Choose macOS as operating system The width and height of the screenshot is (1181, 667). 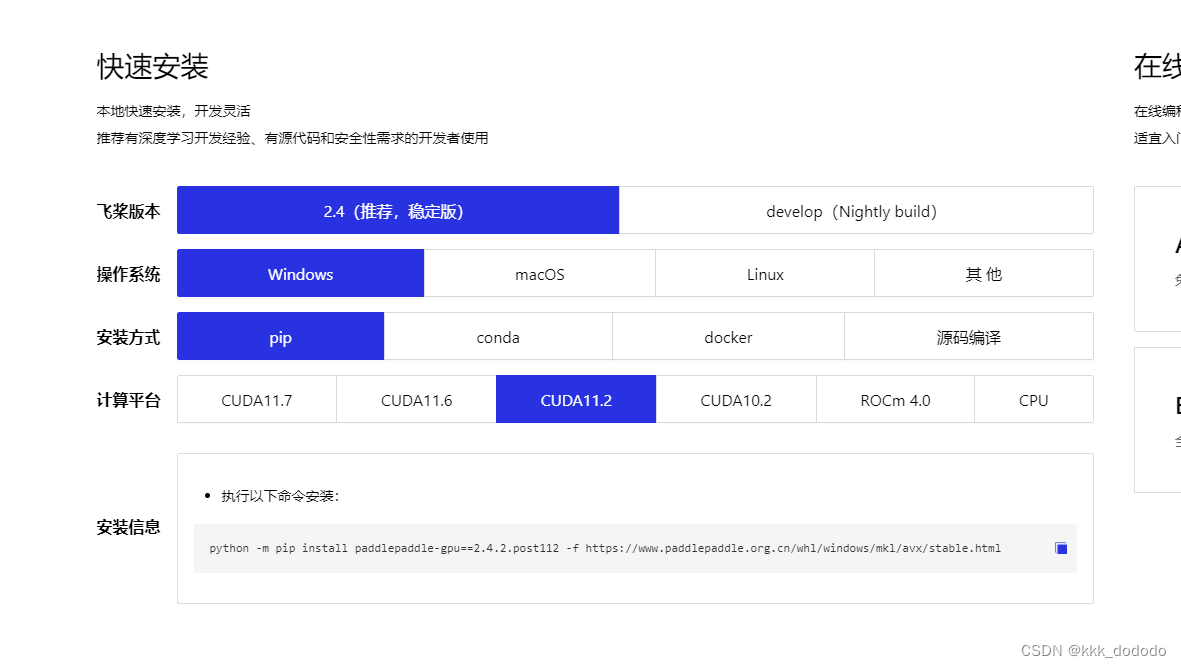(x=539, y=273)
